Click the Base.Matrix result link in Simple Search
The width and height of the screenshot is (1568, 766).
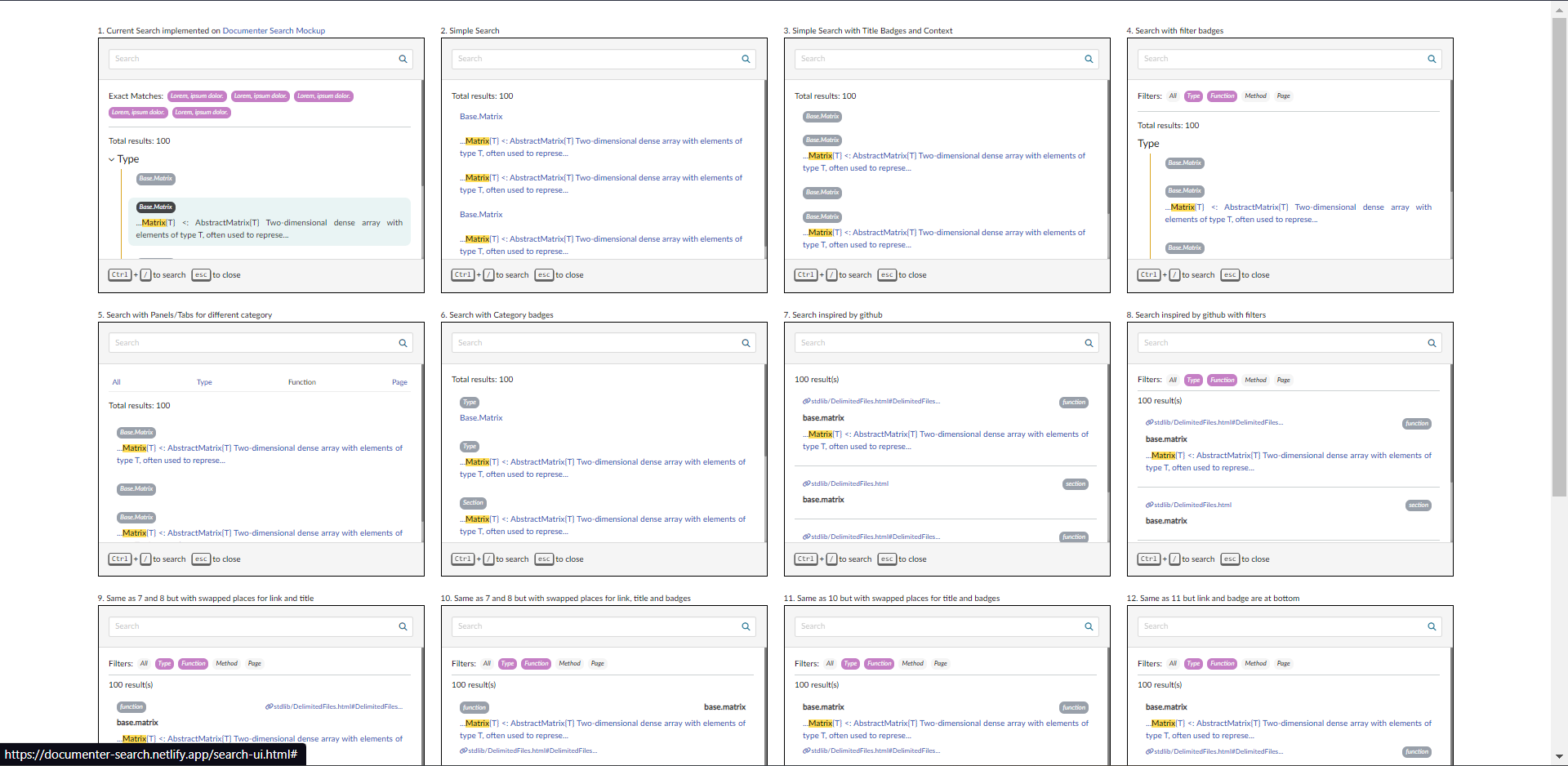(481, 116)
